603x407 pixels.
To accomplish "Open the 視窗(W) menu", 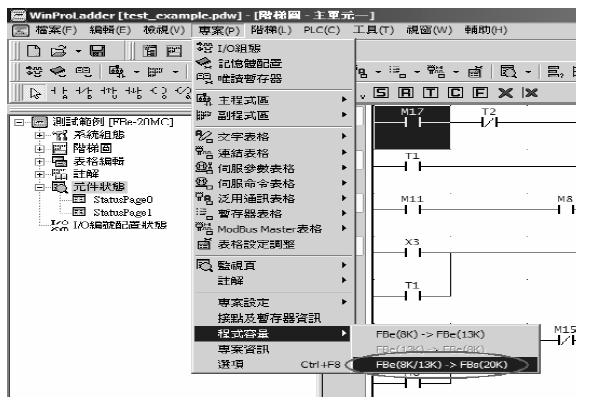I will (429, 30).
